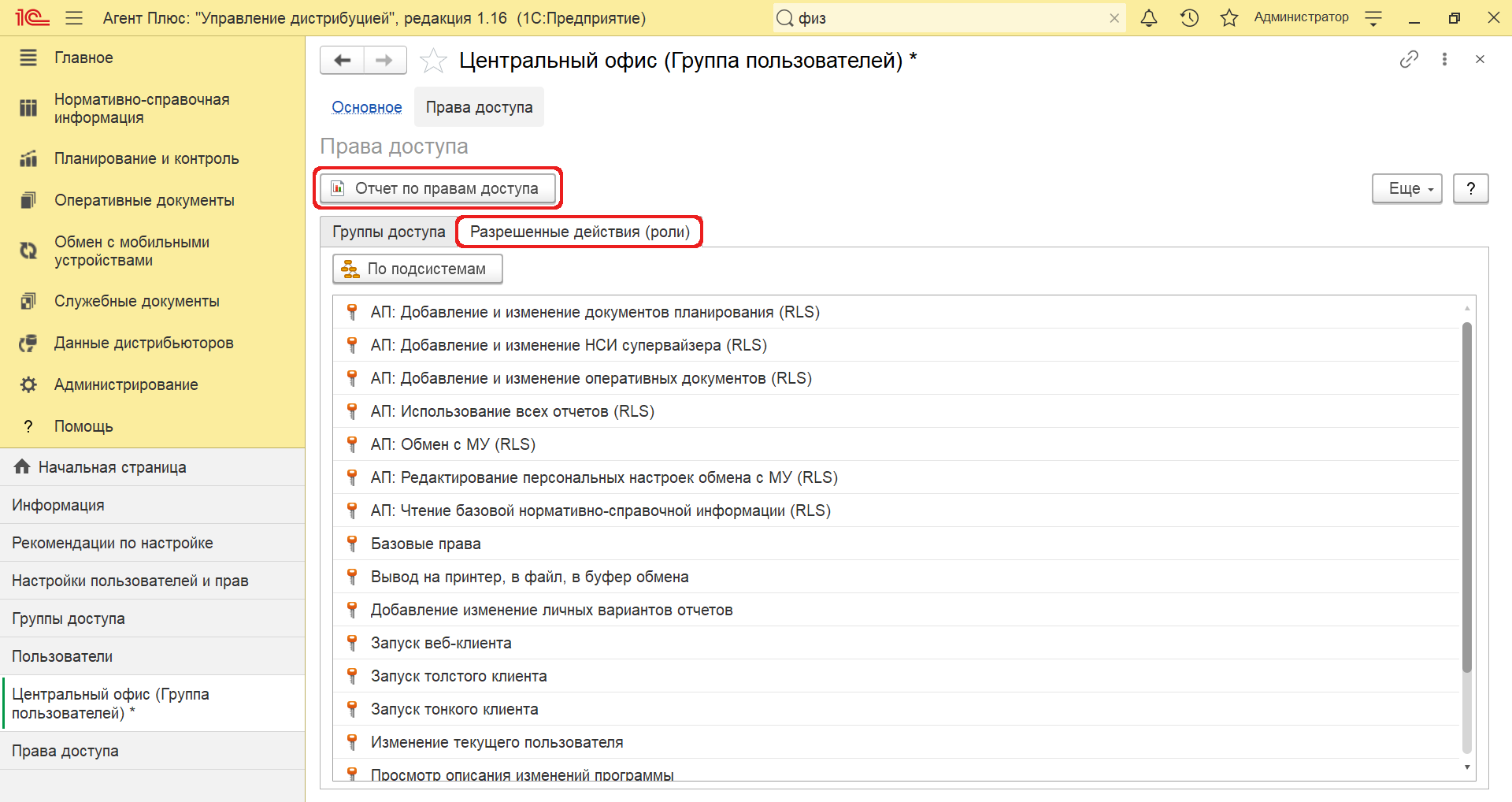Image resolution: width=1512 pixels, height=802 pixels.
Task: Go forward with the right arrow
Action: coord(385,60)
